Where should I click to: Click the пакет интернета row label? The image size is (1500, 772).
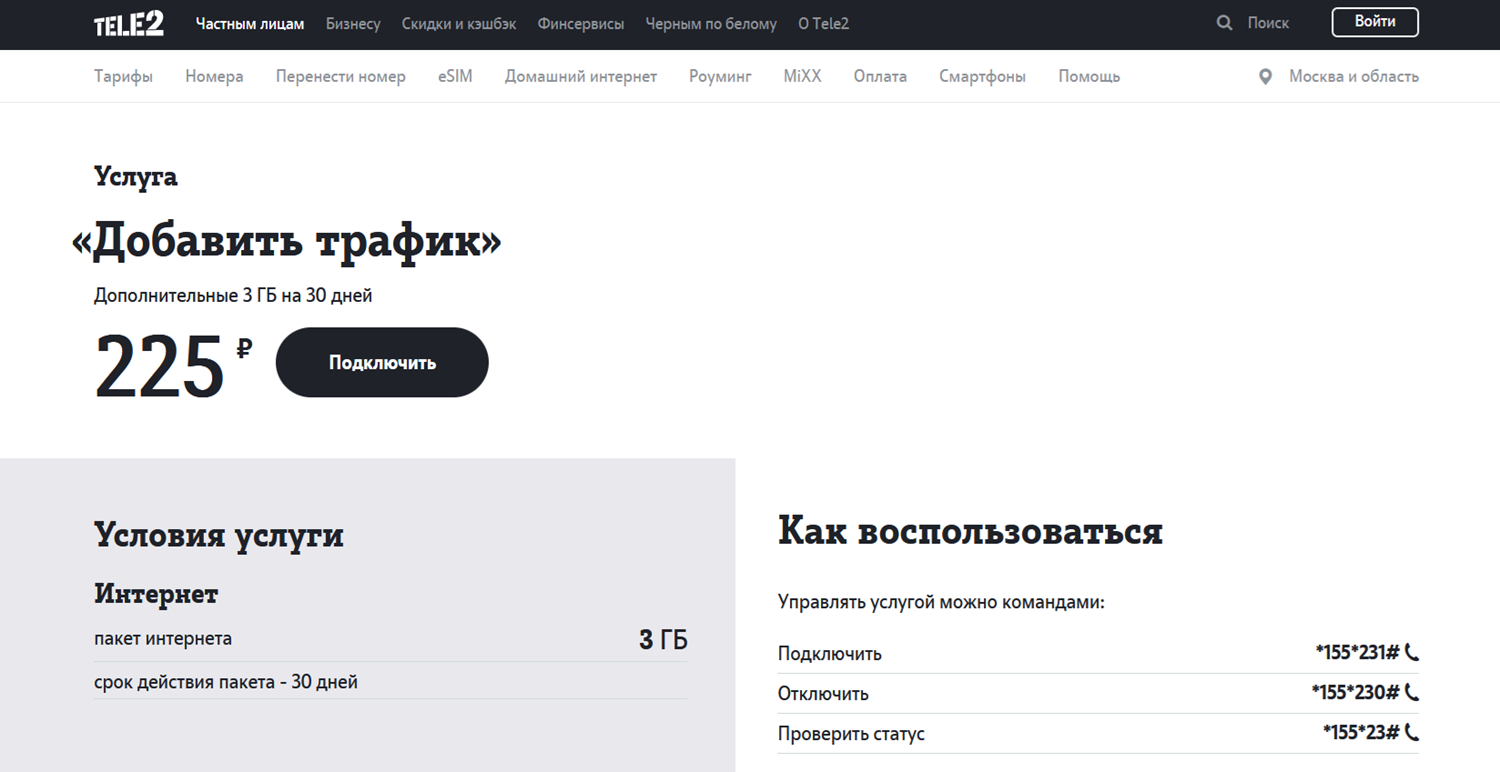pyautogui.click(x=163, y=638)
